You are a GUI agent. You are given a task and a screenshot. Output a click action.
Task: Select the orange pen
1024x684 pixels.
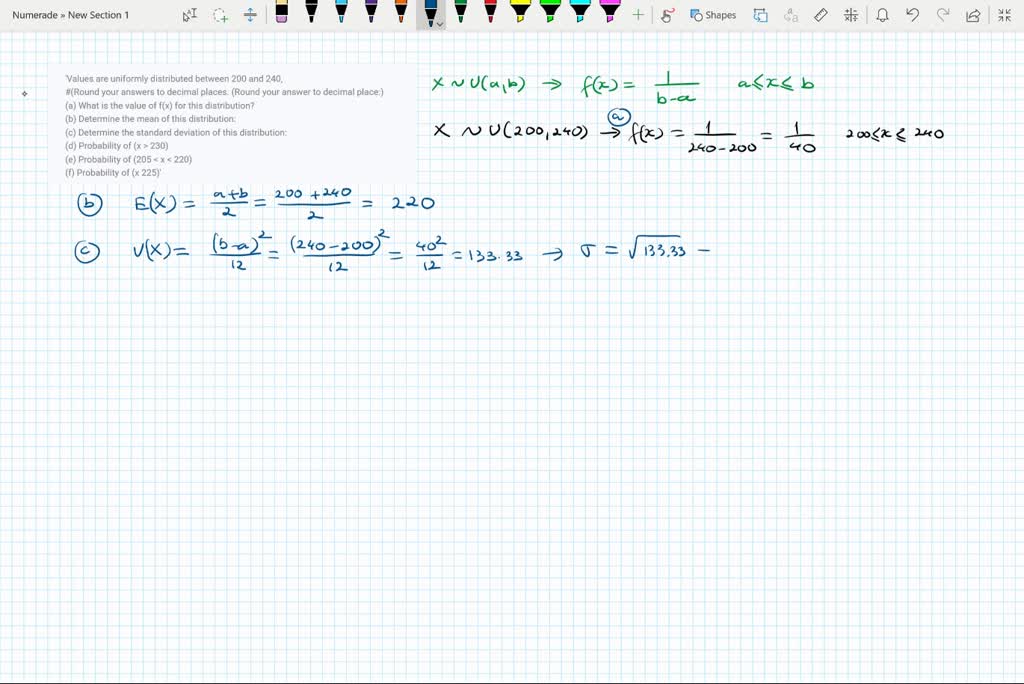[x=400, y=14]
